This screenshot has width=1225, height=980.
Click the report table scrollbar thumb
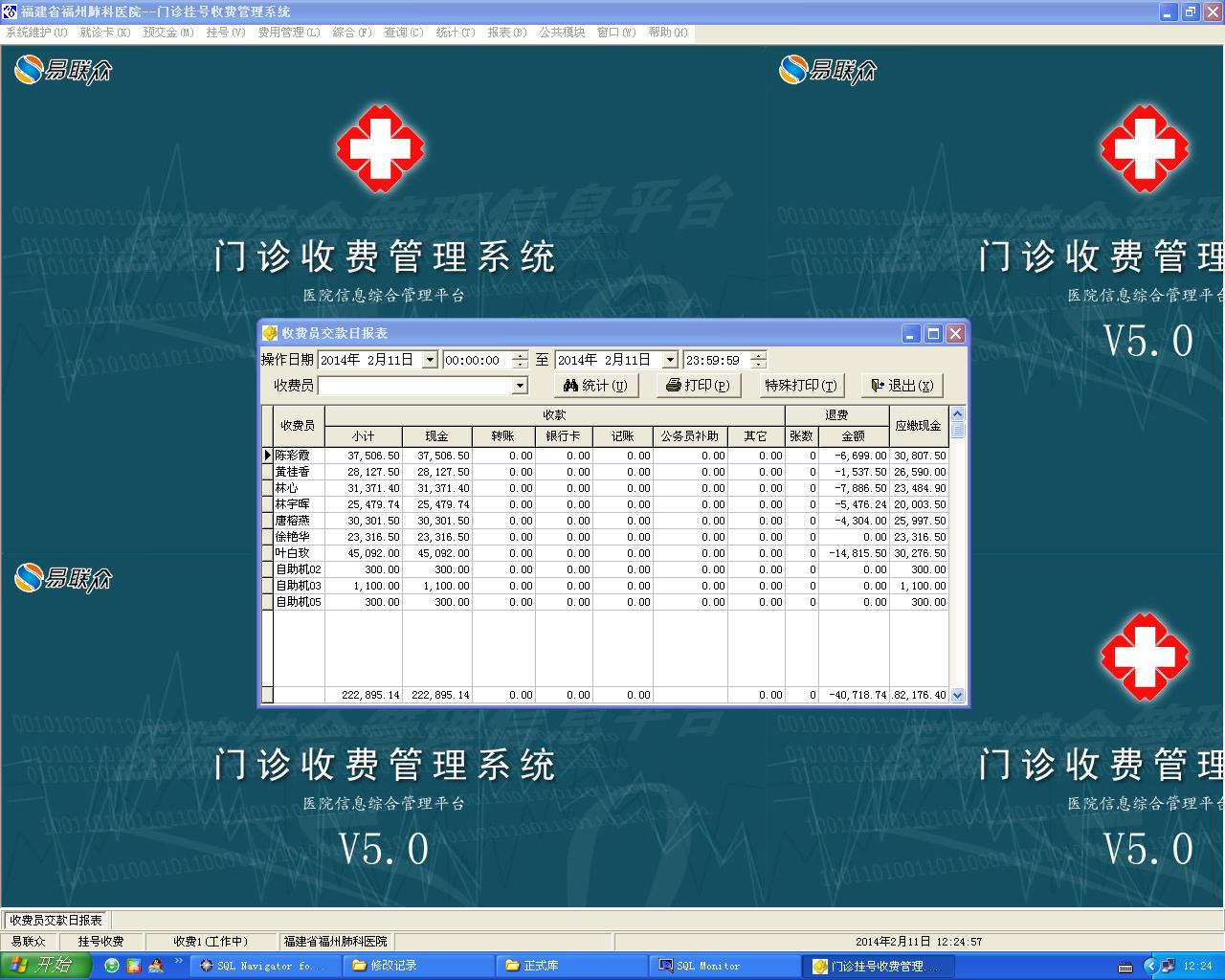pos(957,430)
